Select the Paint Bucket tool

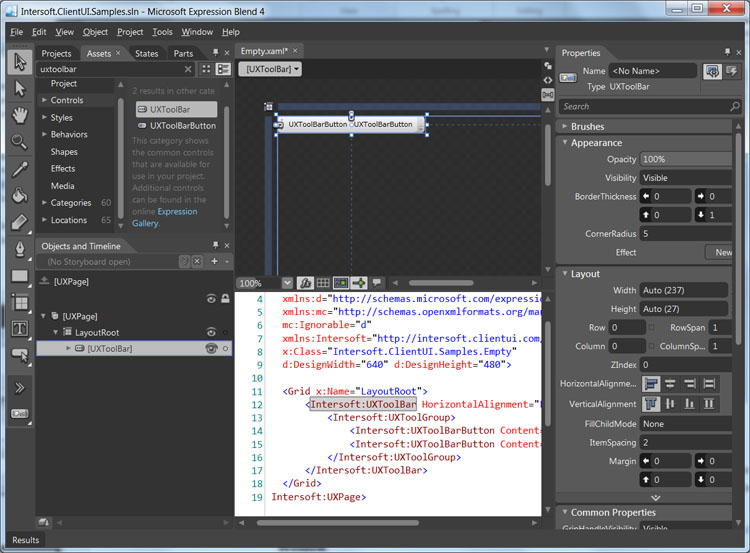[x=20, y=195]
